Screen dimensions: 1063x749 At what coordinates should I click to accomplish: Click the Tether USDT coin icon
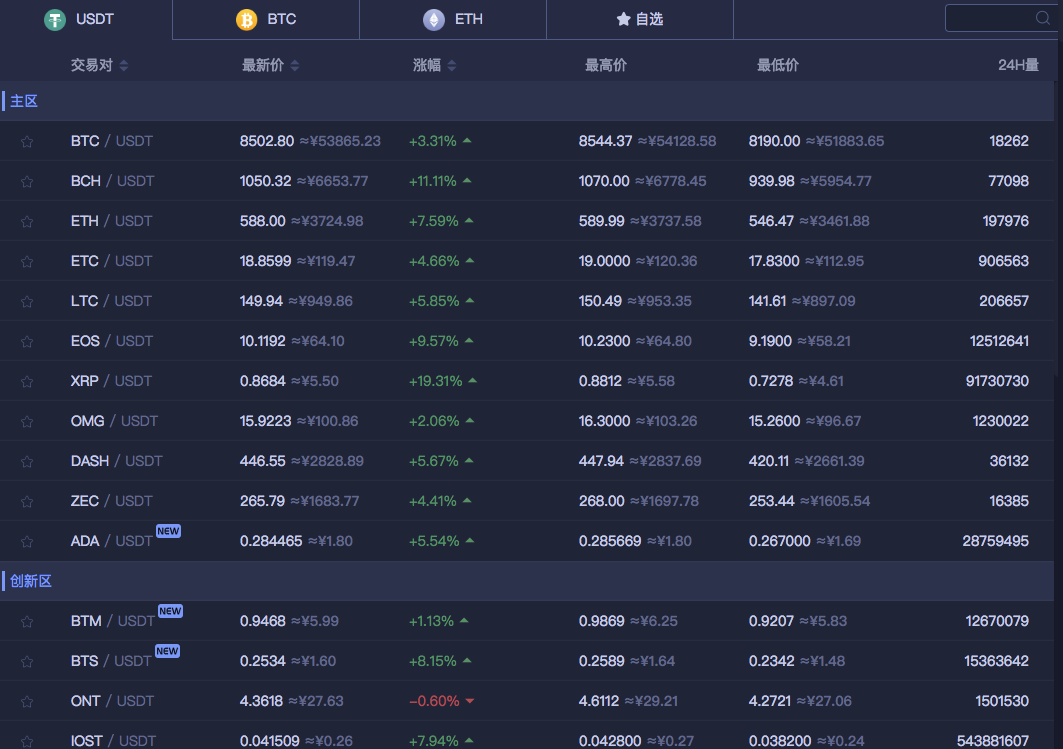[x=55, y=20]
